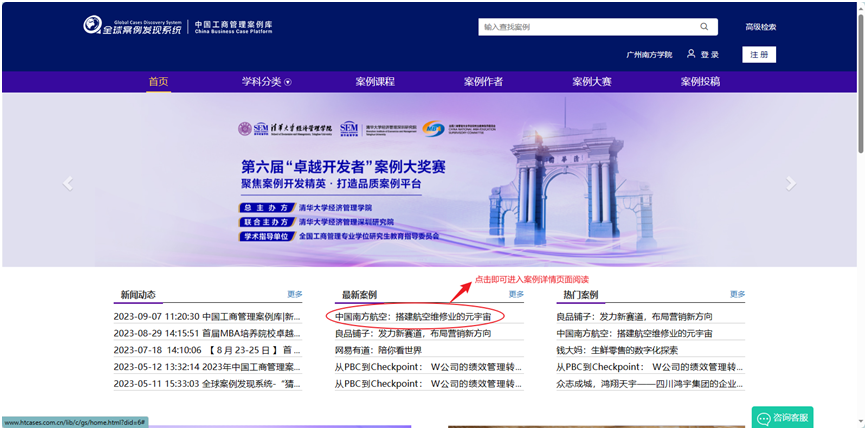Open news item dated 2023-05-12 13:32:14
The image size is (867, 430).
pos(207,366)
